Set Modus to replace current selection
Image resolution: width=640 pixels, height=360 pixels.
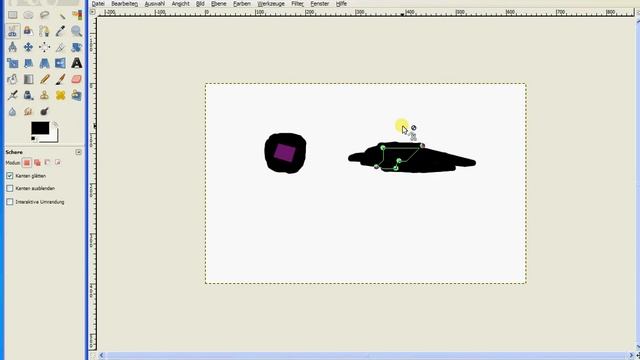click(x=27, y=163)
